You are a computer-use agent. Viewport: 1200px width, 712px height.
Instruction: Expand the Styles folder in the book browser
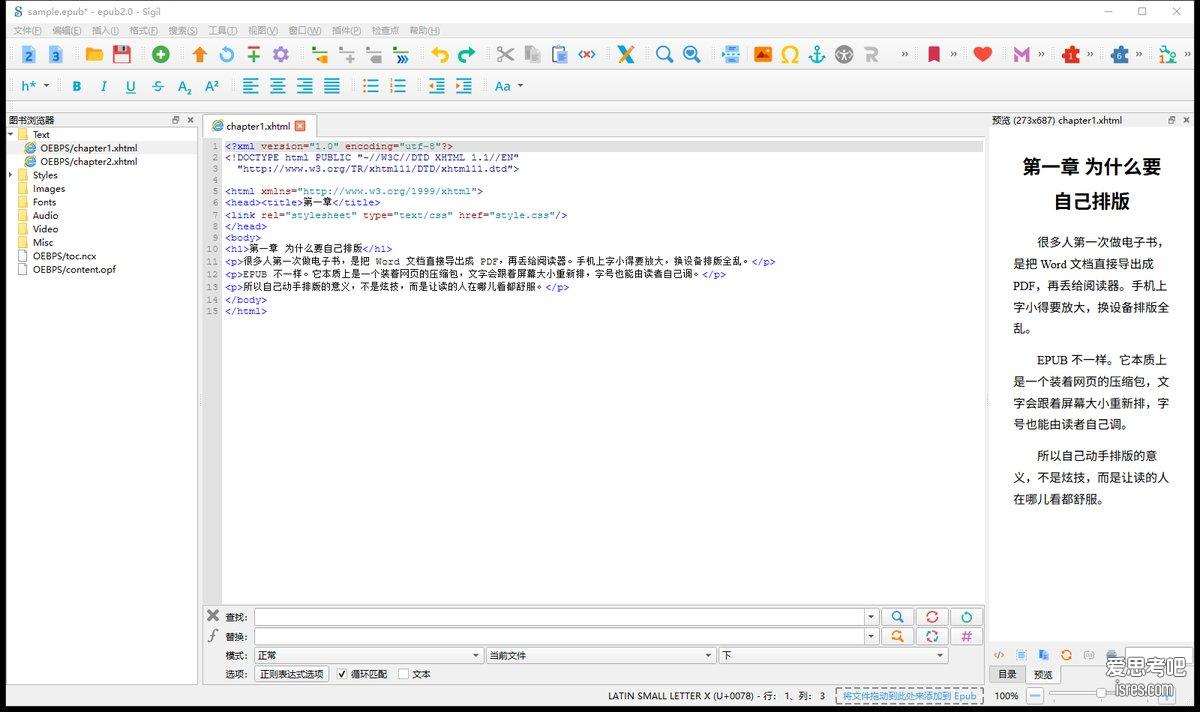pyautogui.click(x=11, y=175)
